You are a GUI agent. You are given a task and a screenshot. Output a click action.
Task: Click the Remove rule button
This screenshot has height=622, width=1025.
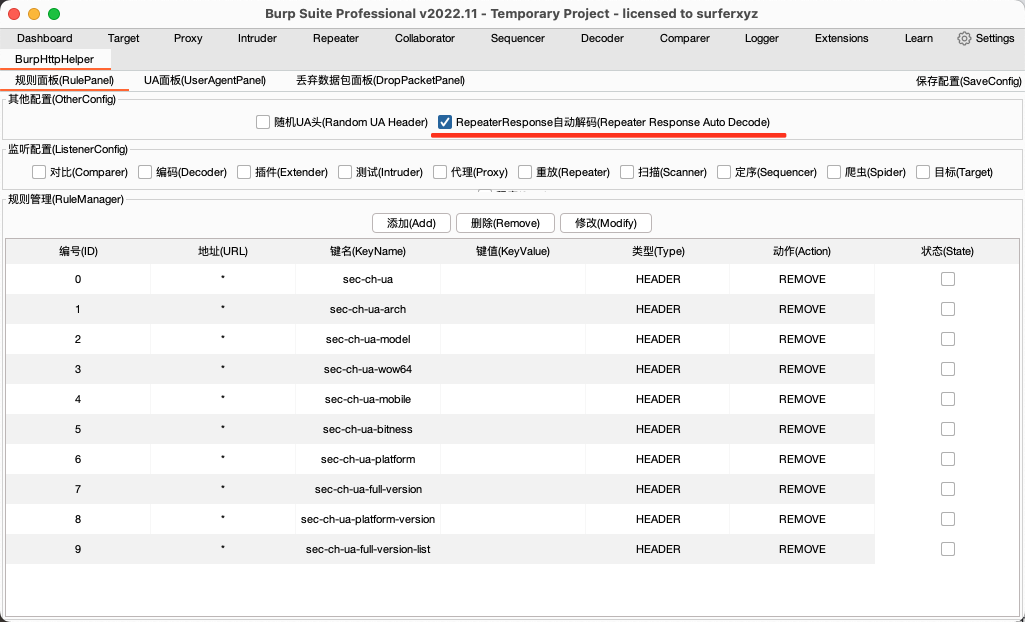pos(505,223)
